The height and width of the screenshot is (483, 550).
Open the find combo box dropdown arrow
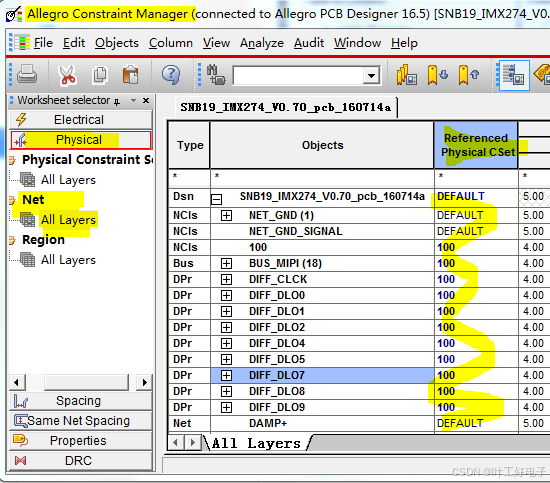click(x=371, y=75)
